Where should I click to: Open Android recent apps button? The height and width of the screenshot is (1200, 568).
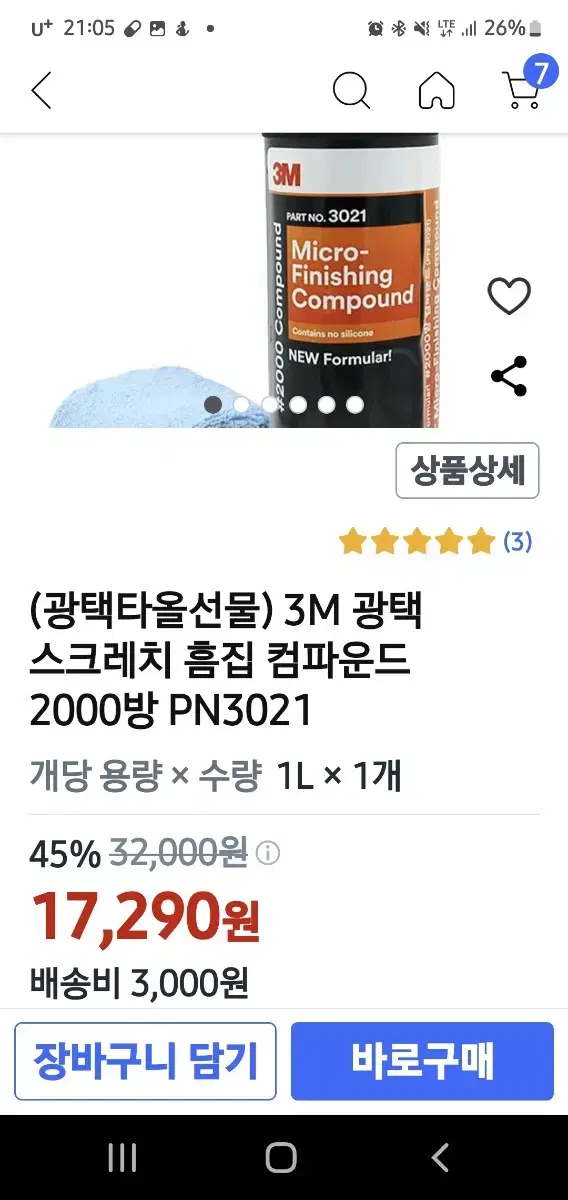[122, 1158]
